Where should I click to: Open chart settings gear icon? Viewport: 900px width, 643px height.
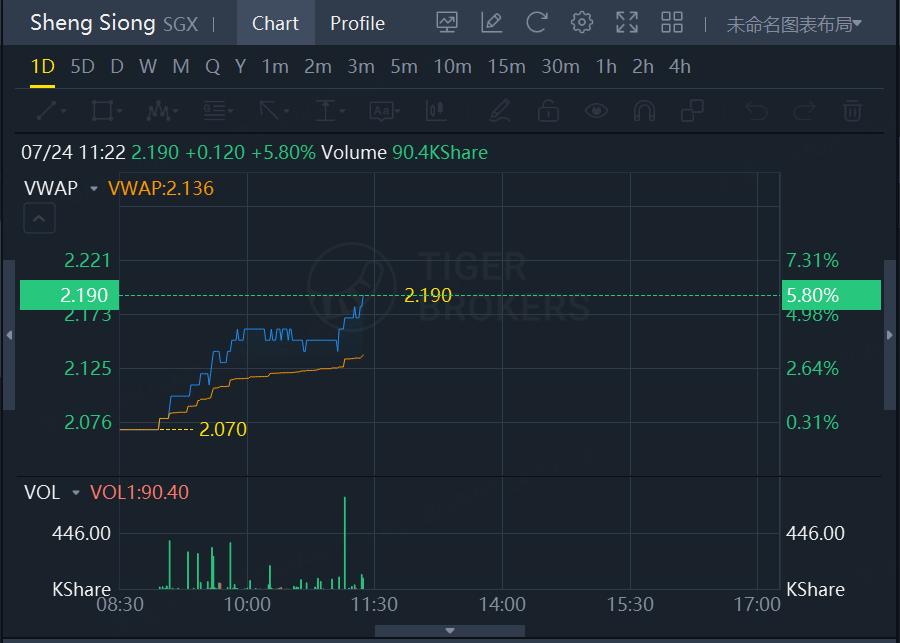coord(581,23)
